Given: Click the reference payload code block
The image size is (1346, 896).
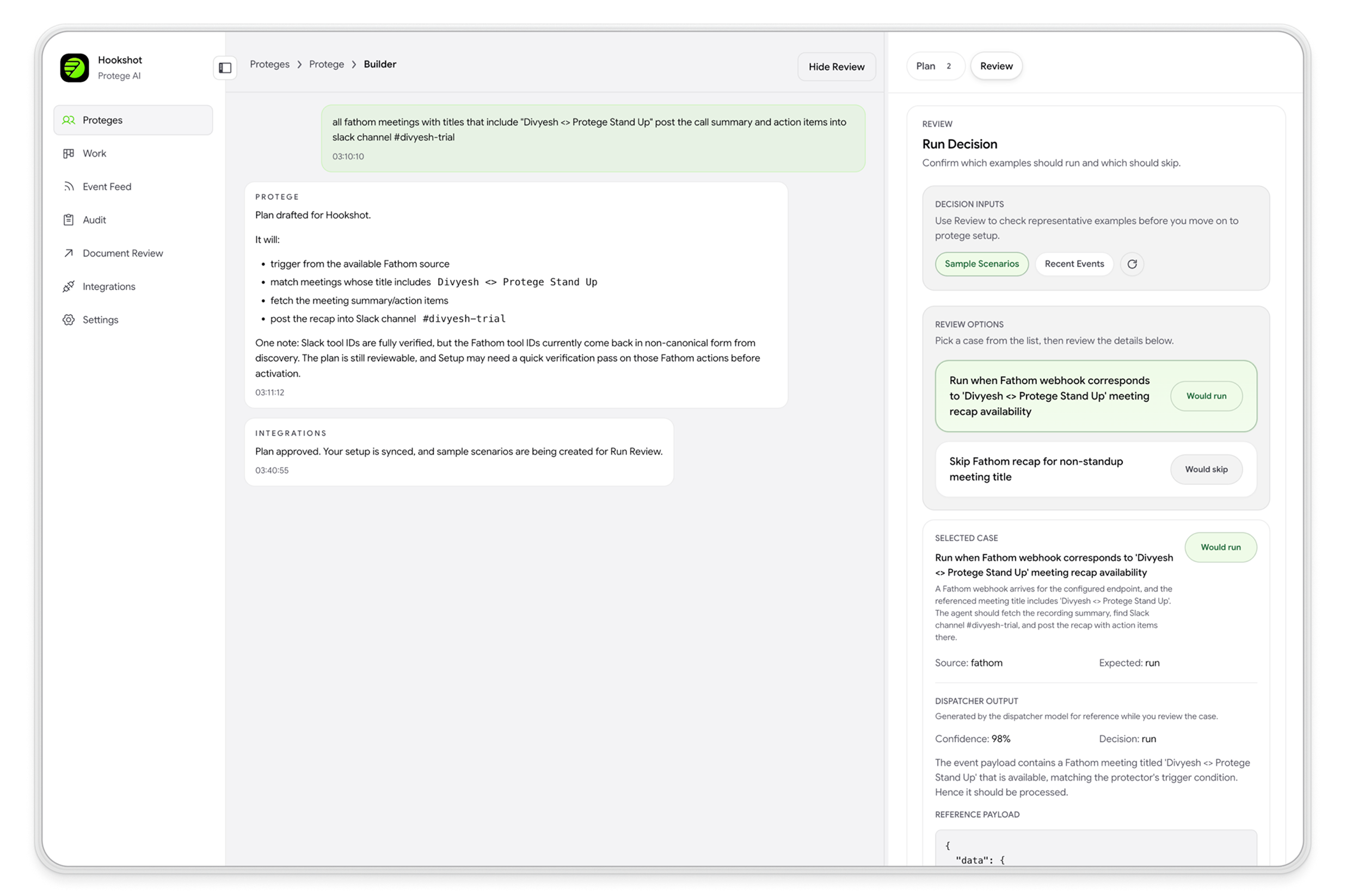Looking at the screenshot, I should pyautogui.click(x=1096, y=849).
